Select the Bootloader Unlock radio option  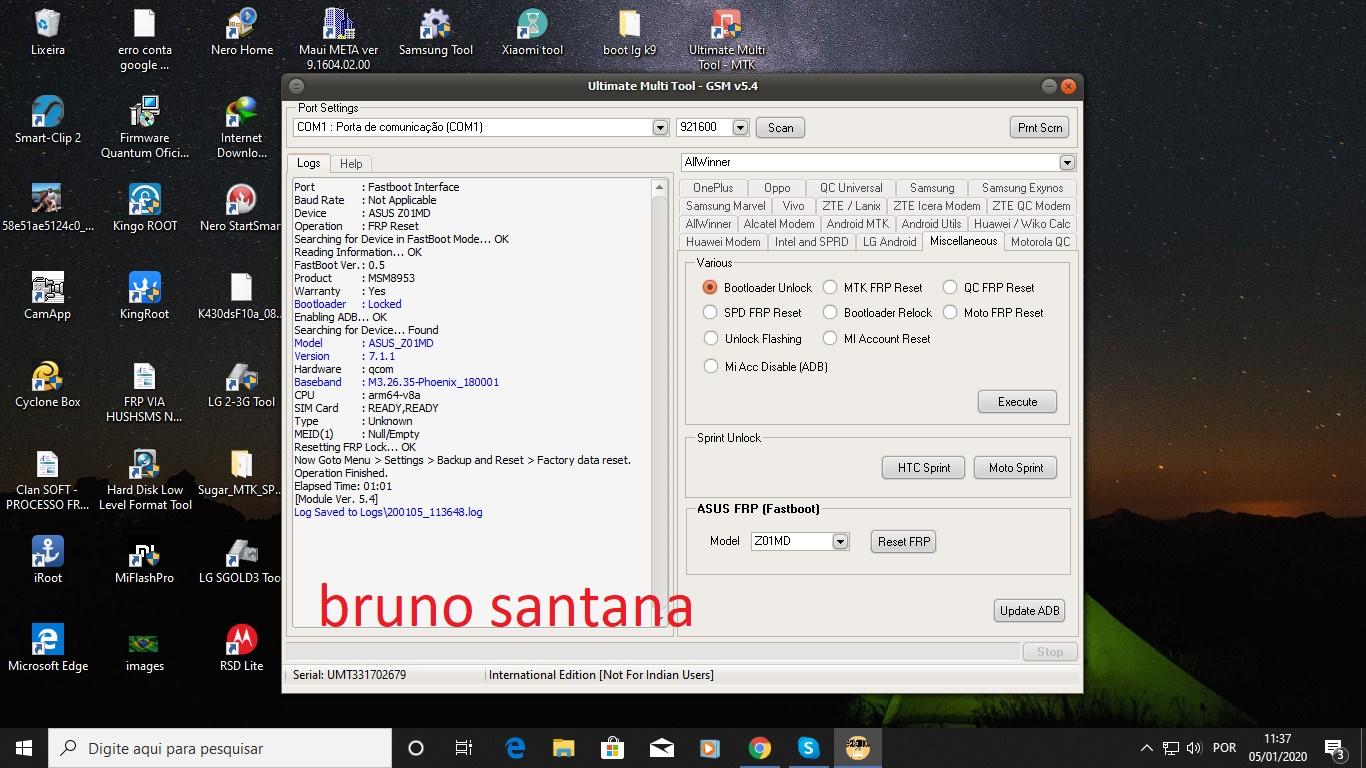pos(757,287)
